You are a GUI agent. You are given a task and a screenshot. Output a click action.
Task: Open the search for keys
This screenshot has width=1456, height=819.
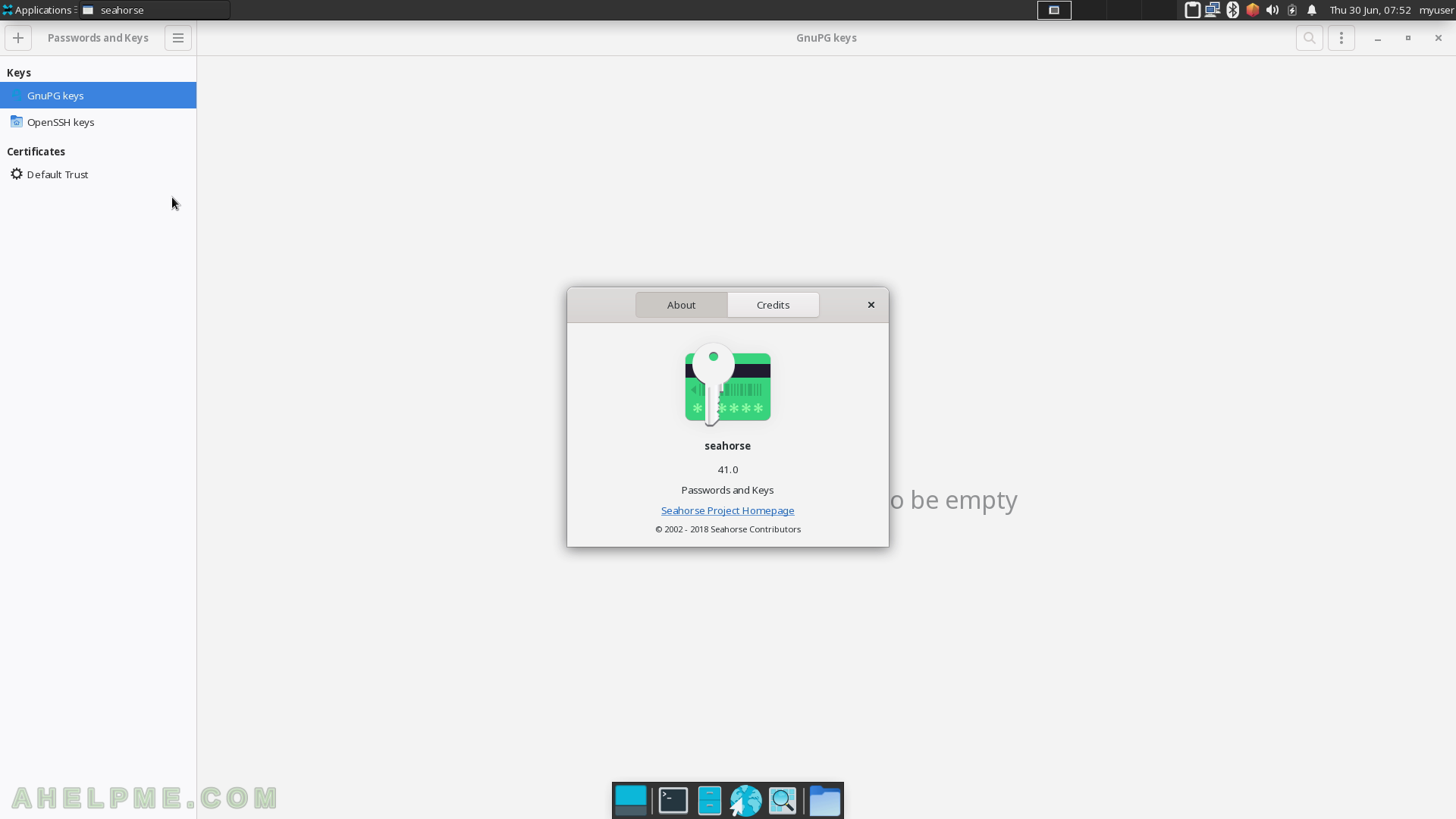tap(1310, 38)
